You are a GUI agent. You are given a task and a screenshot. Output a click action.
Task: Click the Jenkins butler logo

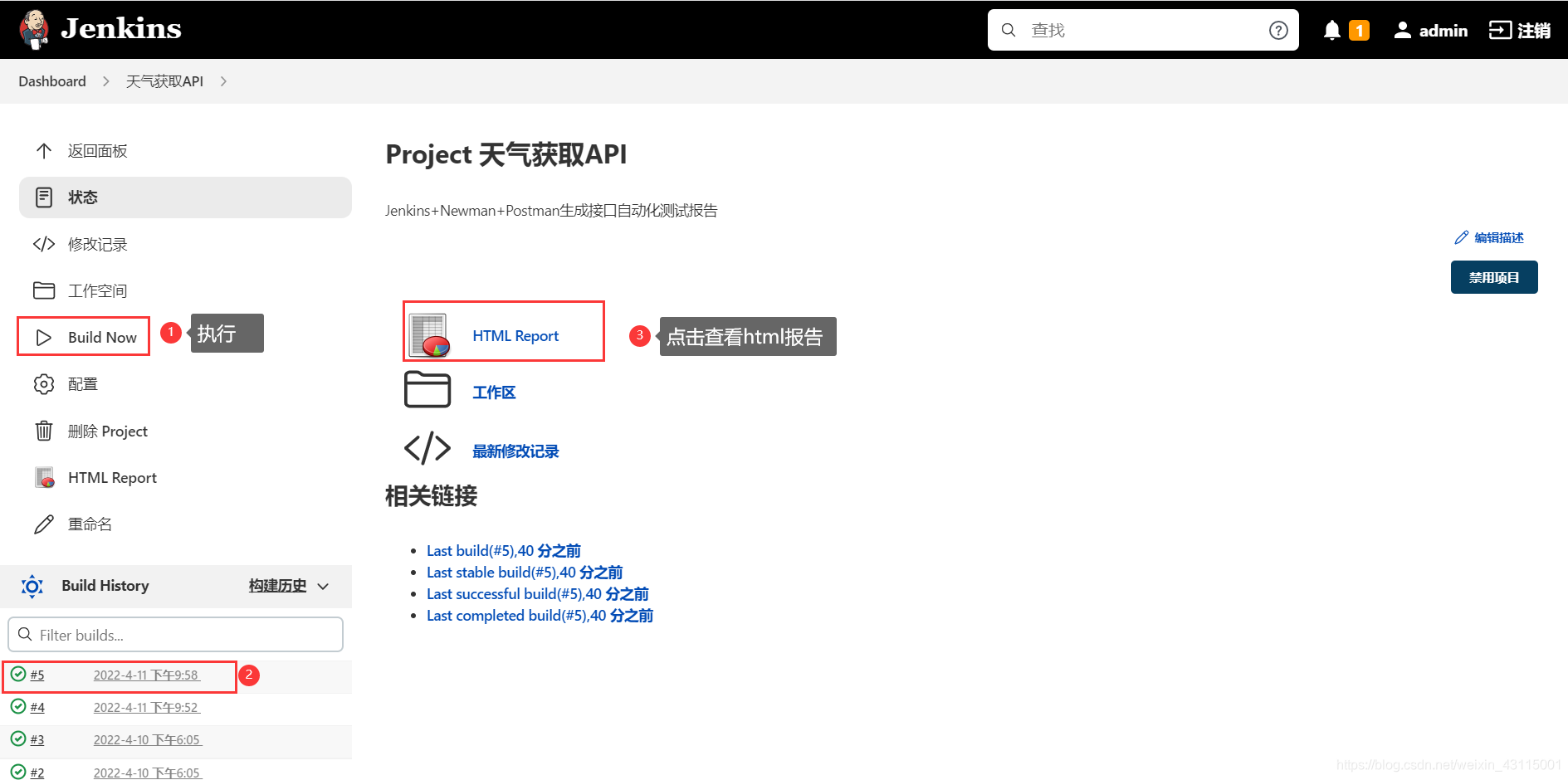(34, 29)
